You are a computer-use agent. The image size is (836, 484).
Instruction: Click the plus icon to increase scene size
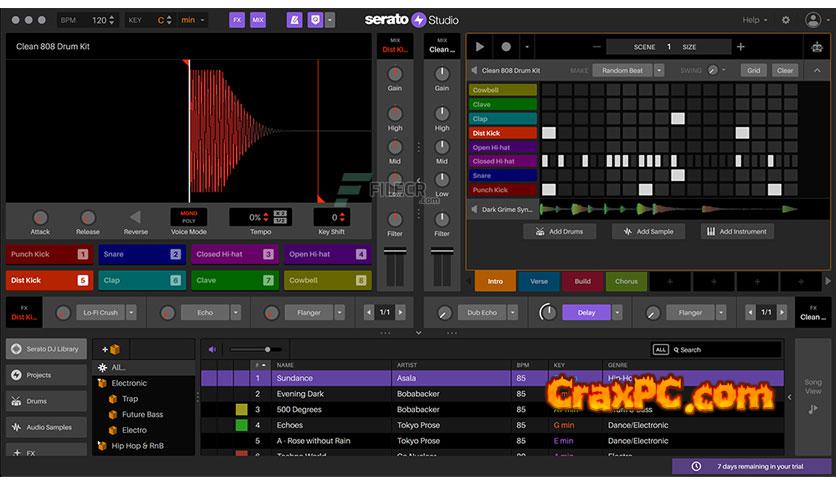pos(741,47)
